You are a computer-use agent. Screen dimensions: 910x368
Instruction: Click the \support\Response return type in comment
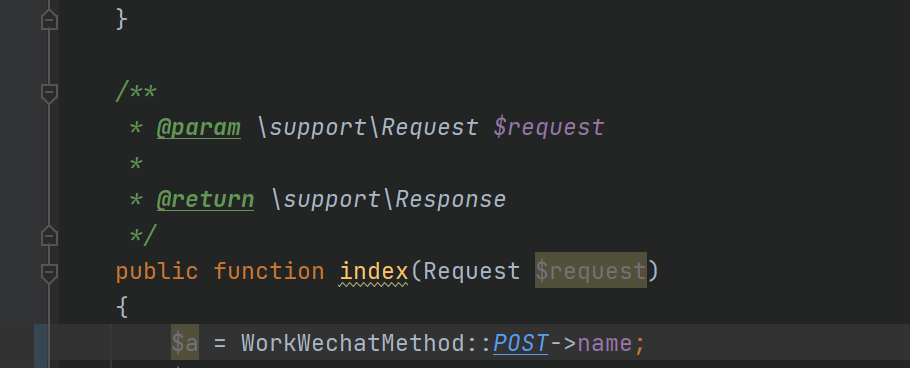pyautogui.click(x=389, y=199)
